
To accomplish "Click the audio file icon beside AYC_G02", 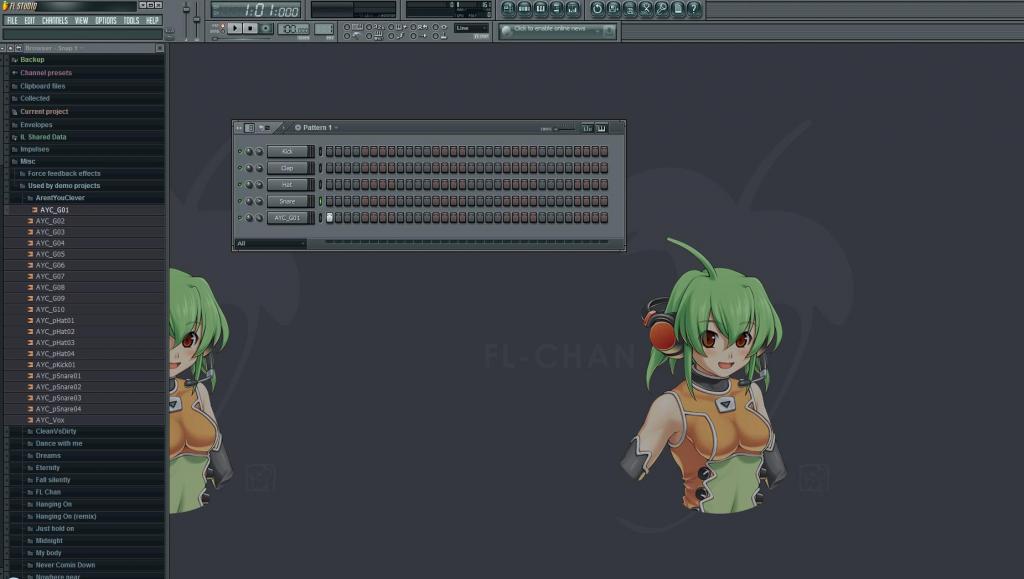I will pos(30,221).
